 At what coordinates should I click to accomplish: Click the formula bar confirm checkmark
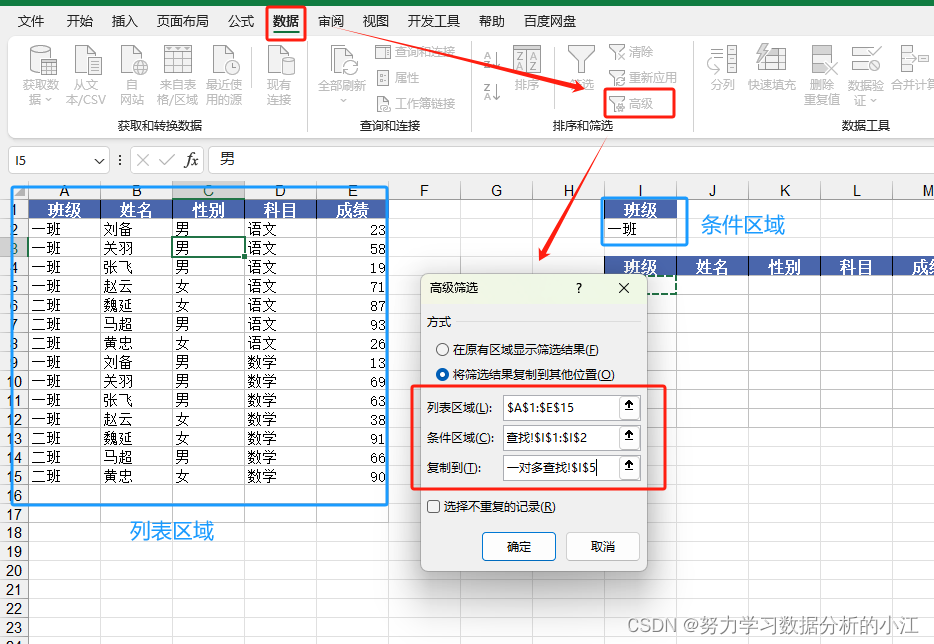(x=167, y=160)
